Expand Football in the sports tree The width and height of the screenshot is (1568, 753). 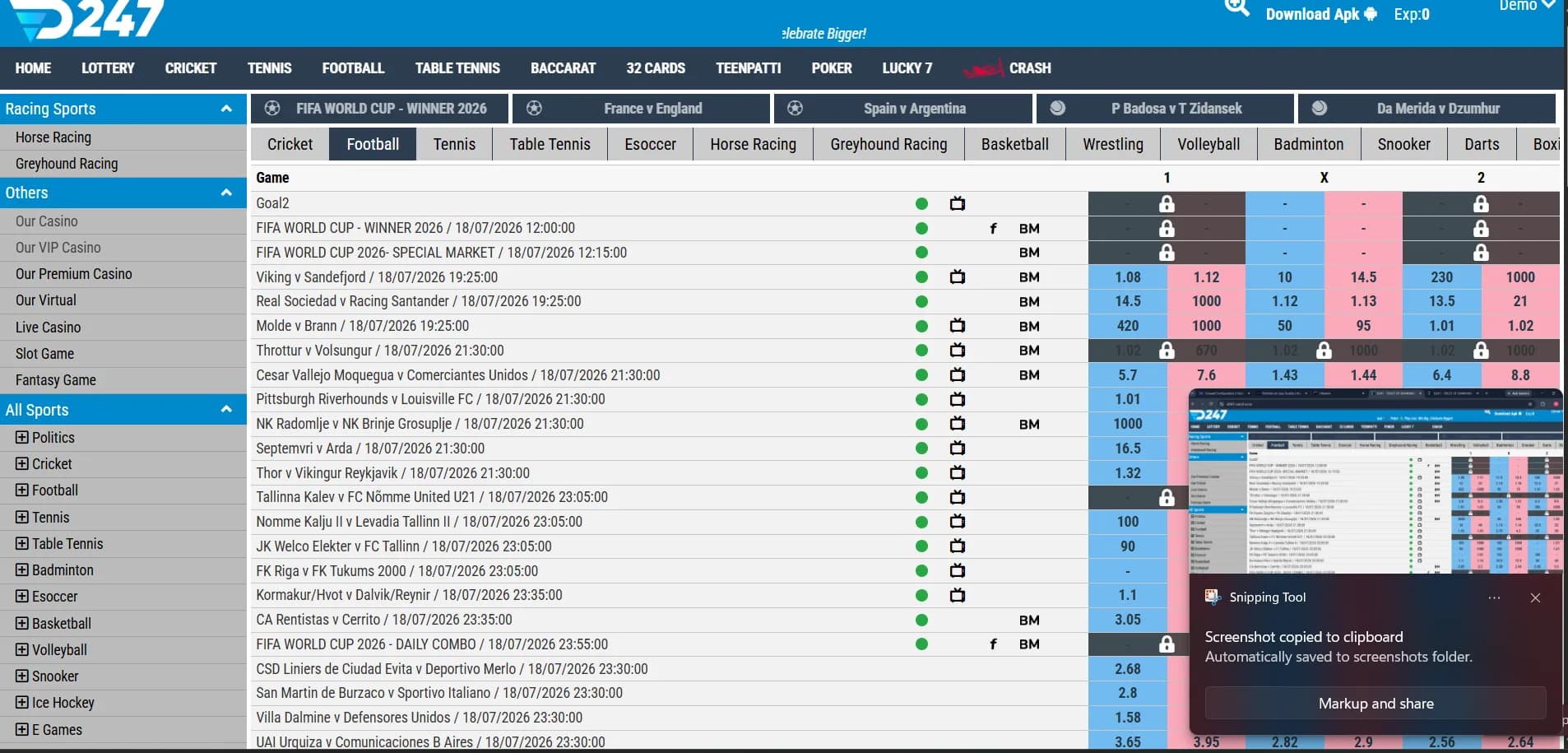22,490
